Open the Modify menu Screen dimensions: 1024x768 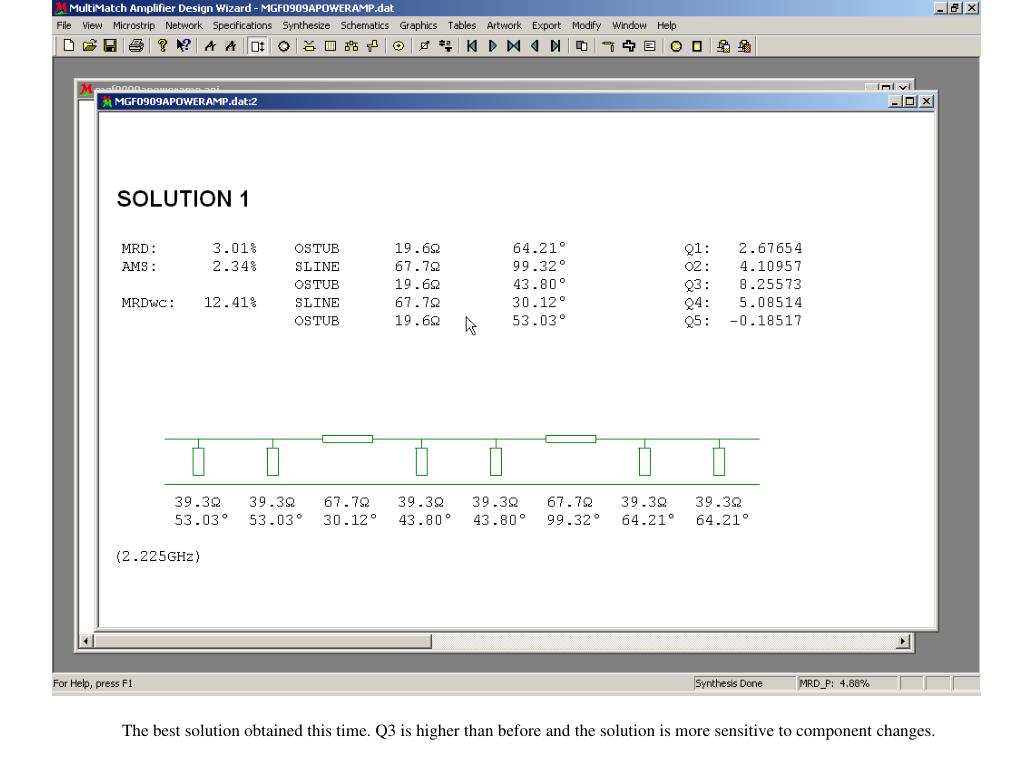(x=586, y=25)
